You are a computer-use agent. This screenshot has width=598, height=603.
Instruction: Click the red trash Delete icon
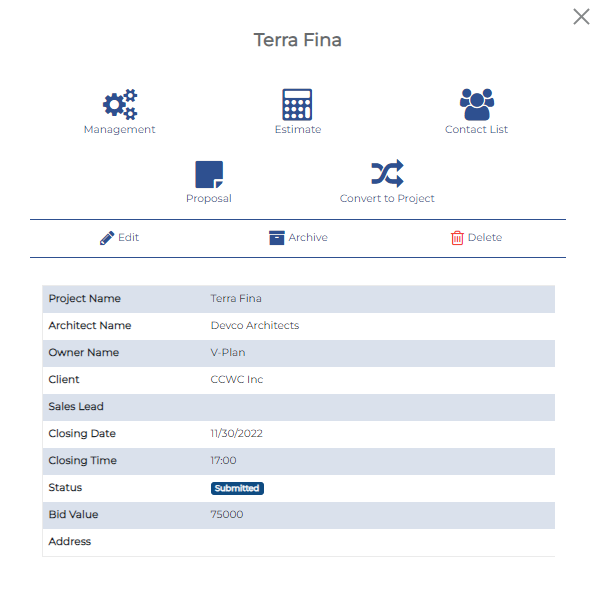pos(457,238)
